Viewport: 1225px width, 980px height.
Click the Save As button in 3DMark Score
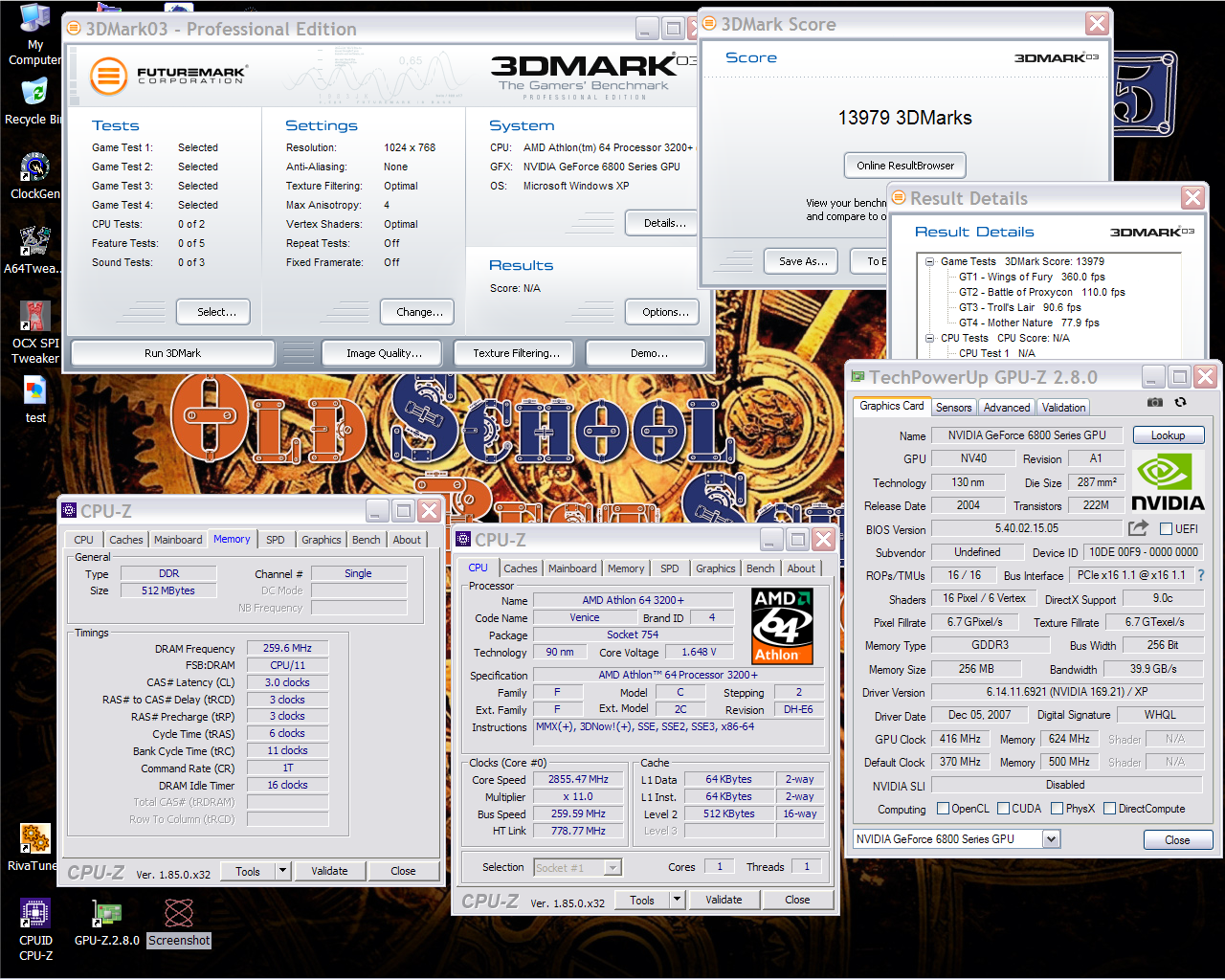tap(803, 261)
